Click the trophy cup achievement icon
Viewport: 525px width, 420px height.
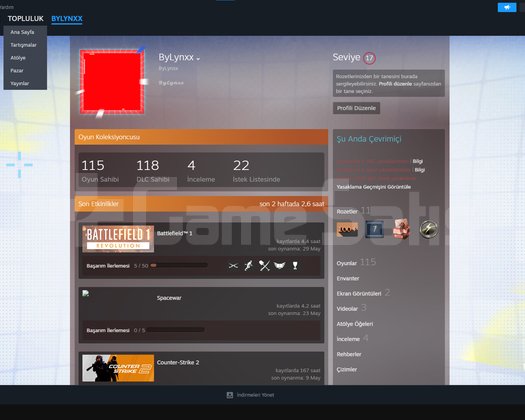coord(295,266)
